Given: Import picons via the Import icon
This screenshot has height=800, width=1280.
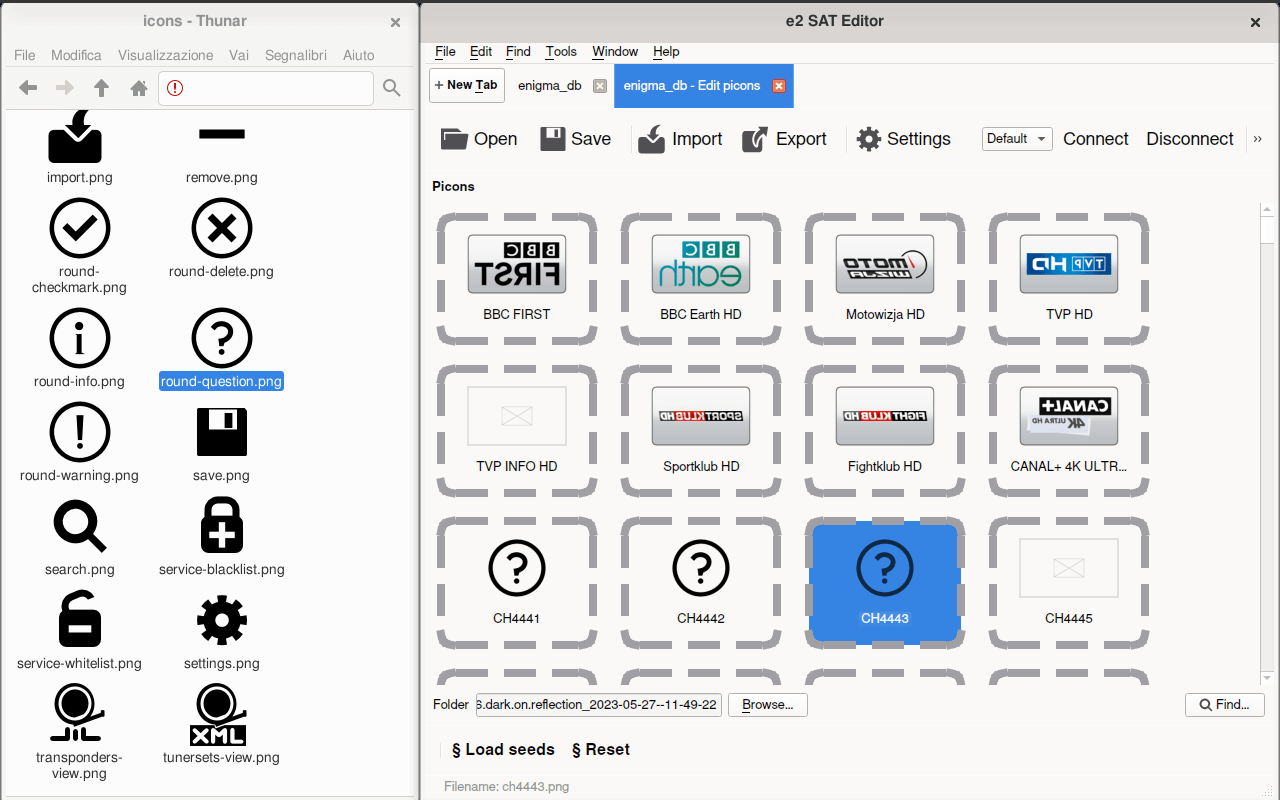Looking at the screenshot, I should click(651, 139).
